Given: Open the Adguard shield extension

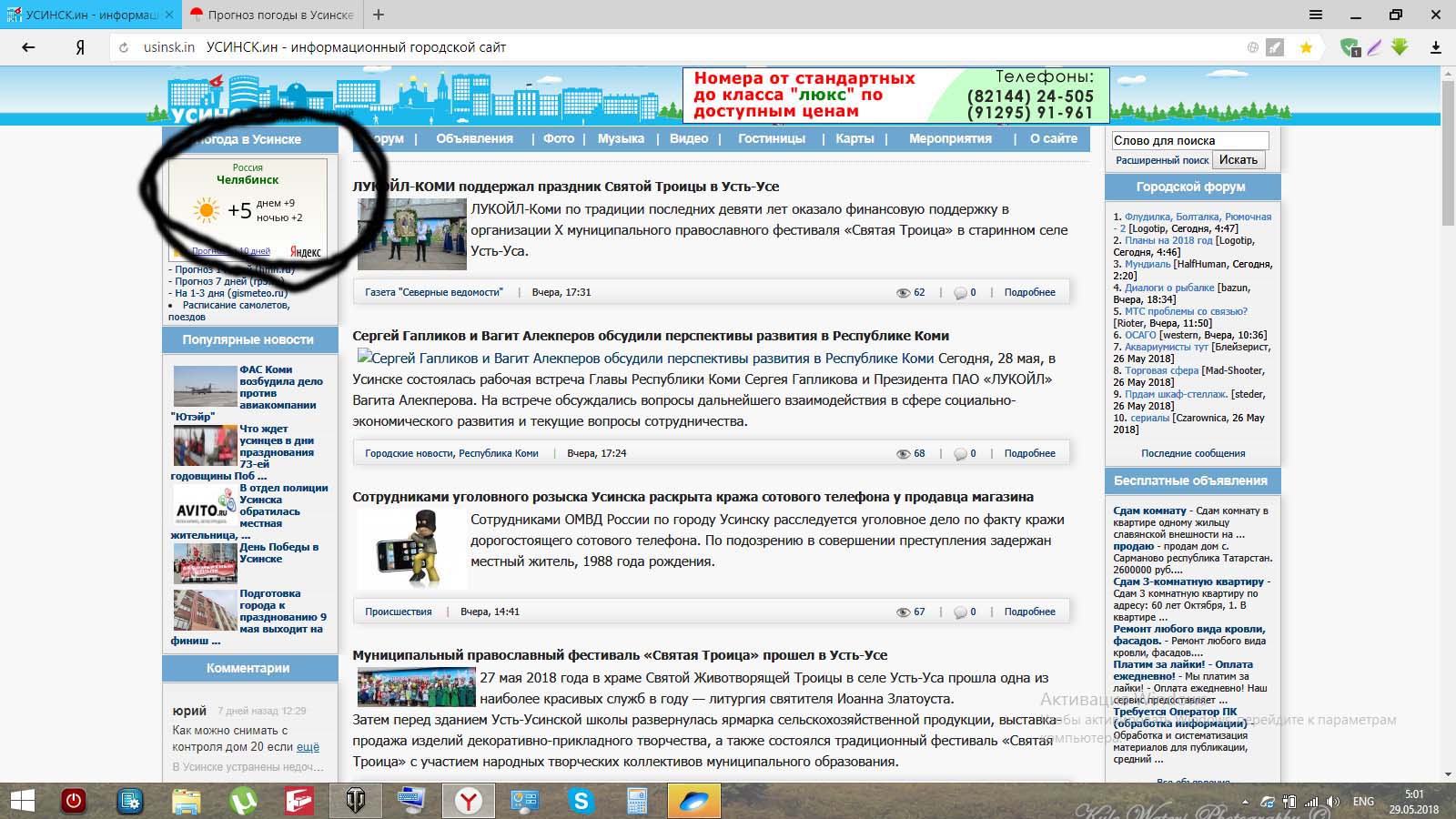Looking at the screenshot, I should pyautogui.click(x=1350, y=47).
